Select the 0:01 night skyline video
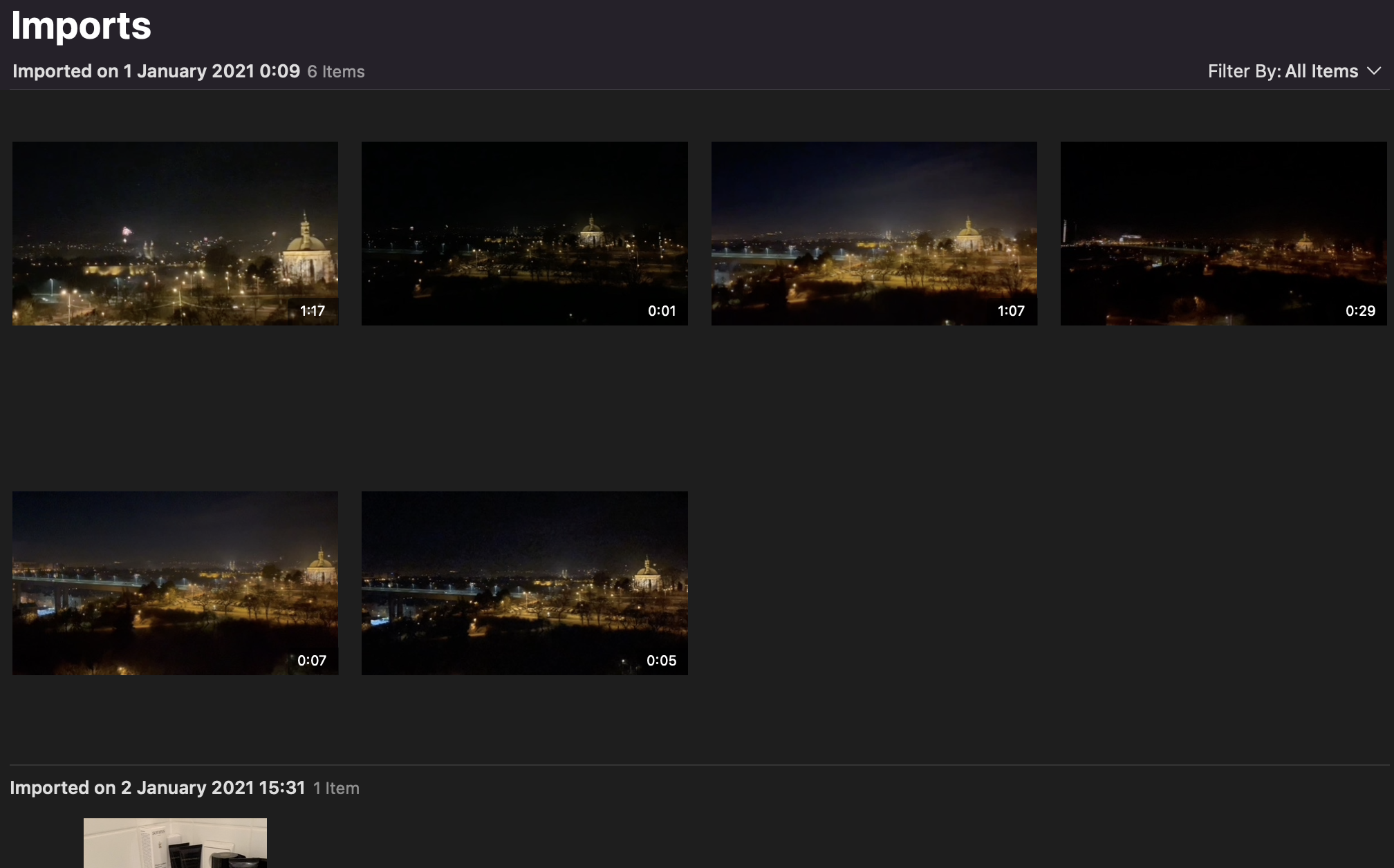 (524, 233)
